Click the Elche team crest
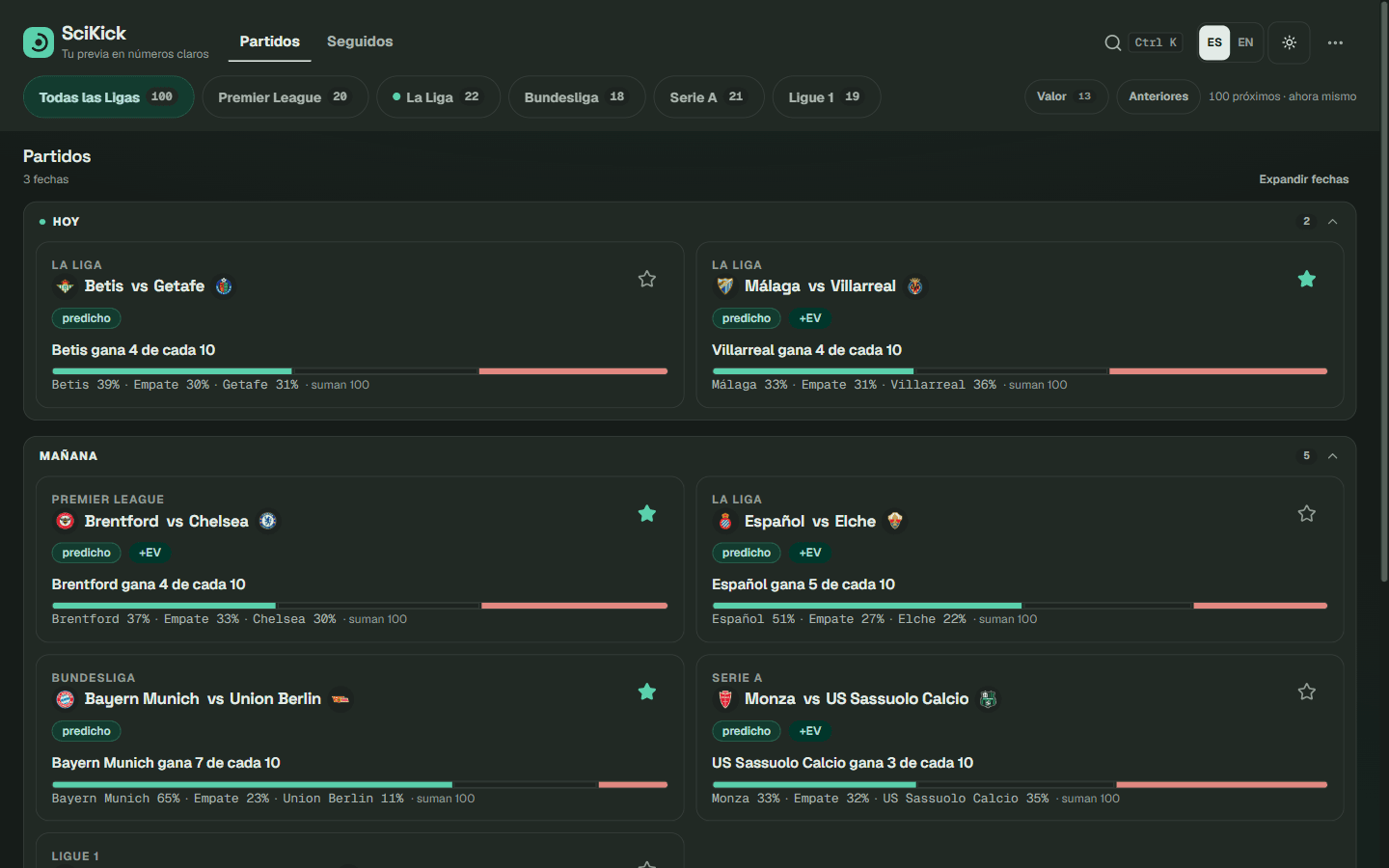The width and height of the screenshot is (1389, 868). coord(895,521)
